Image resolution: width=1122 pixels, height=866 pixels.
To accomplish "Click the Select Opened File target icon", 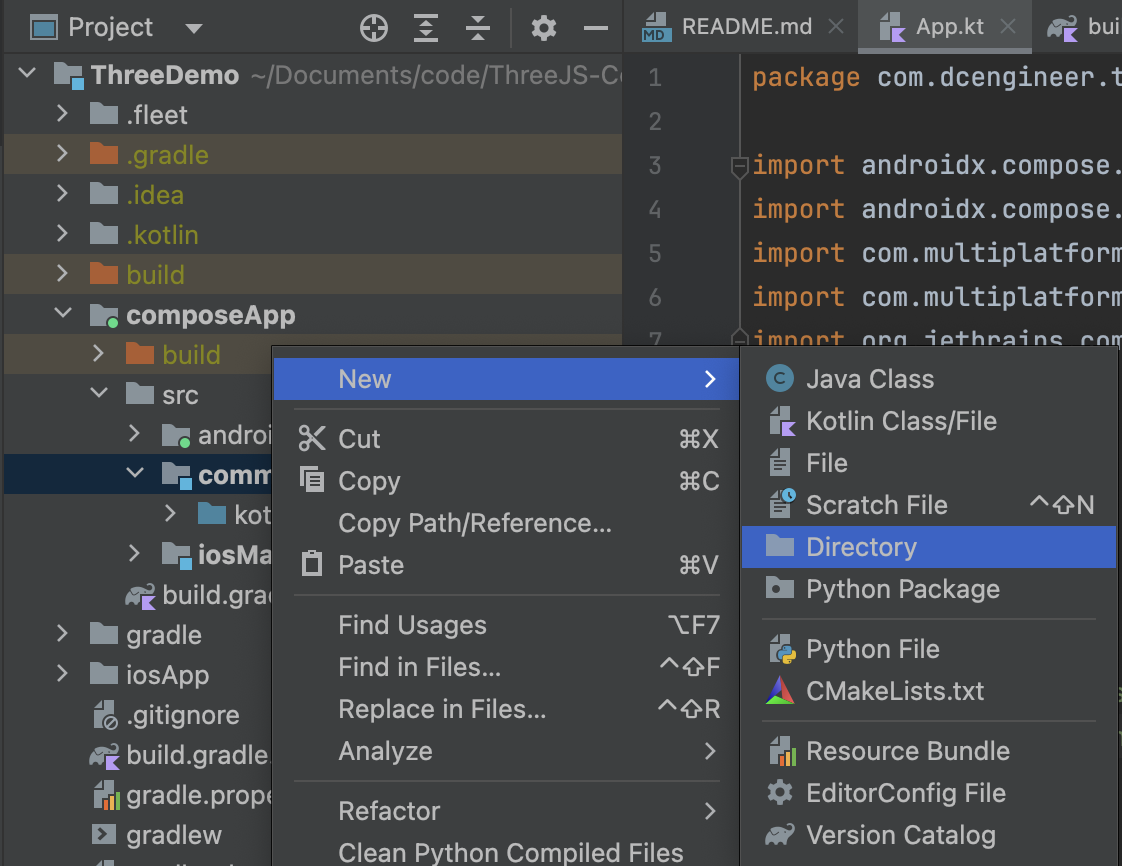I will point(374,28).
